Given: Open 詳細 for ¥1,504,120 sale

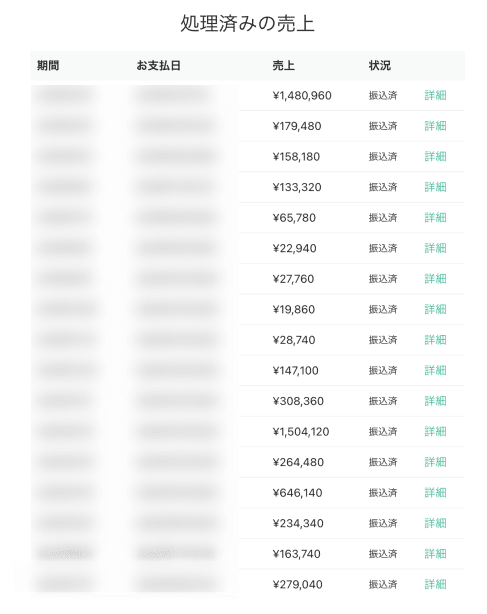Looking at the screenshot, I should point(435,432).
